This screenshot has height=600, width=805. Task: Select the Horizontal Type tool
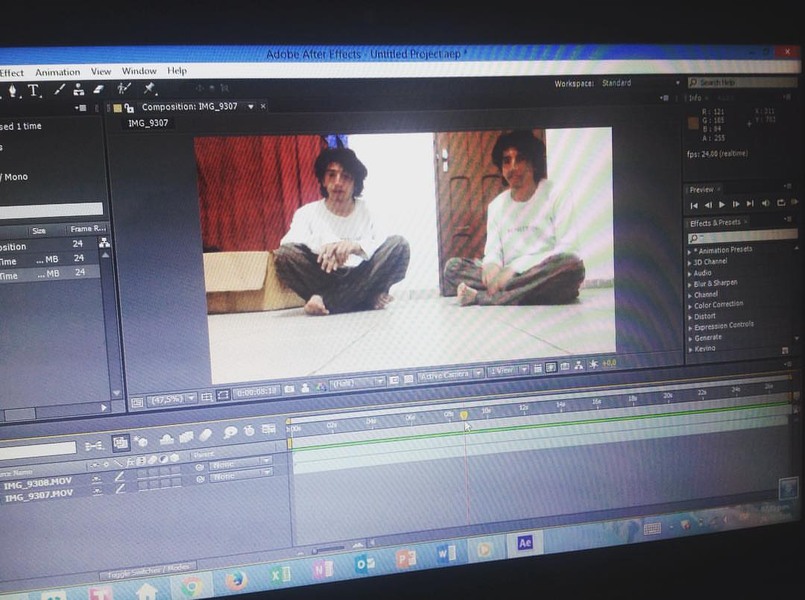coord(33,90)
